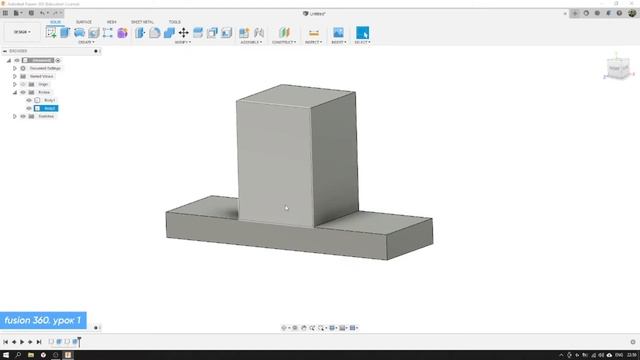Activate the blue Select tool
The width and height of the screenshot is (640, 360).
pos(362,33)
